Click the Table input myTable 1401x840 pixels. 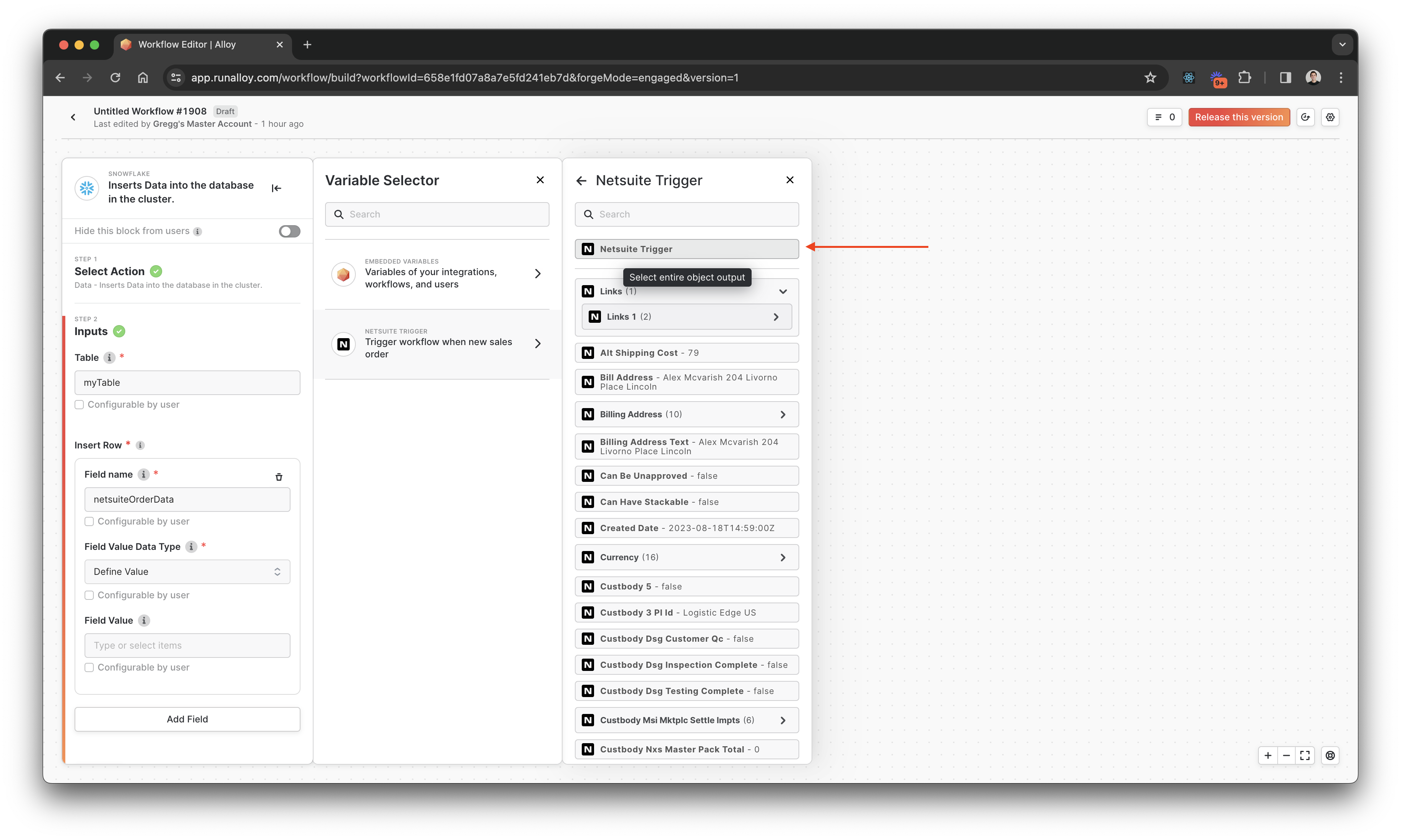click(188, 383)
